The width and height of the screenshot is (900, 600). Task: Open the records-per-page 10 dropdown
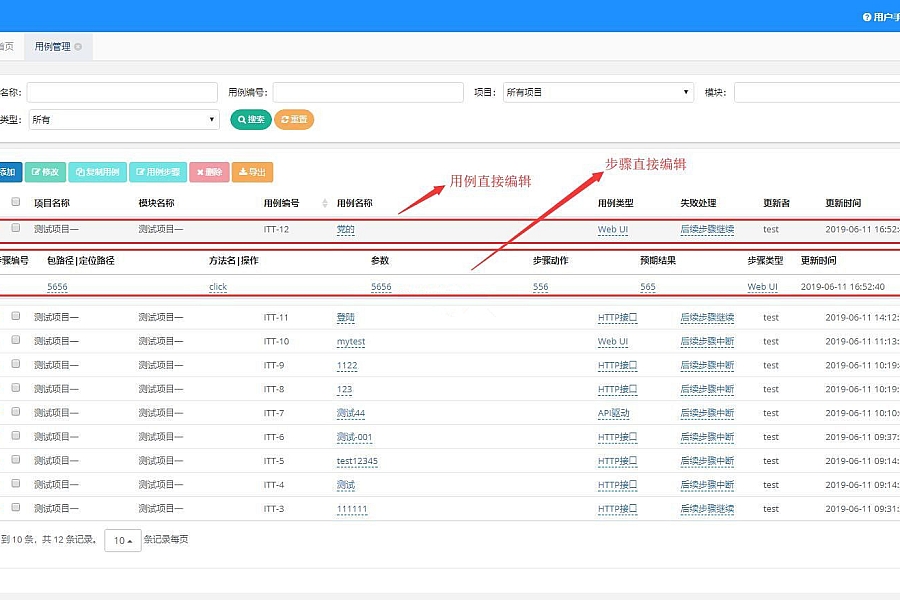point(122,540)
